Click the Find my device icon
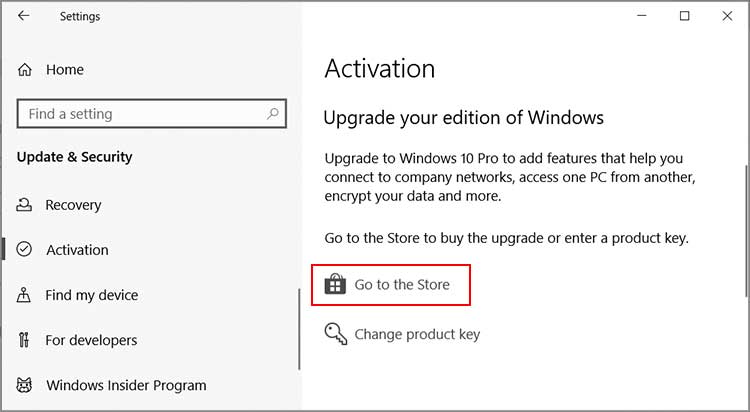750x412 pixels. coord(25,295)
